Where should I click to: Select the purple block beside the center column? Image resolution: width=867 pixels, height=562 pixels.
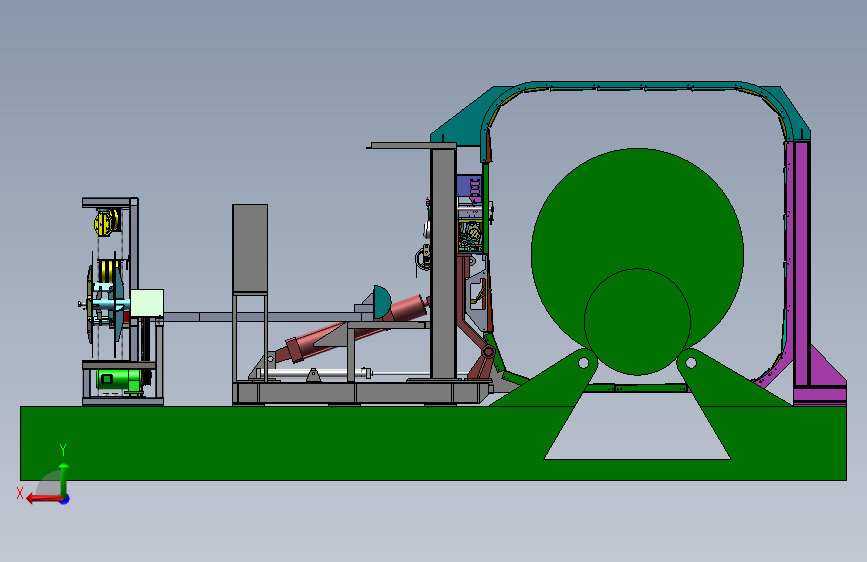coord(469,188)
